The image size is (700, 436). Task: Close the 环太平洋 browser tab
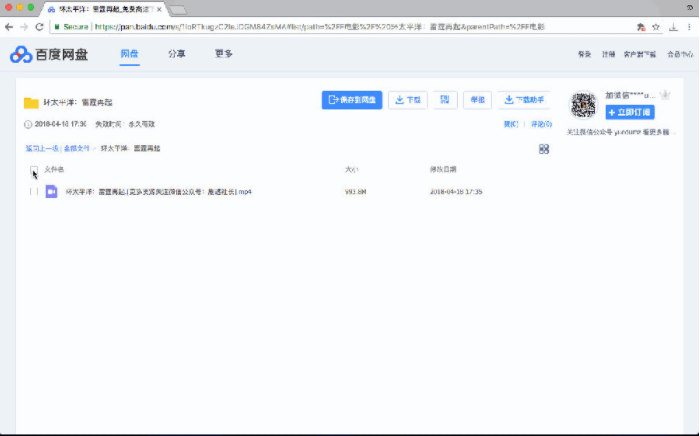point(159,9)
